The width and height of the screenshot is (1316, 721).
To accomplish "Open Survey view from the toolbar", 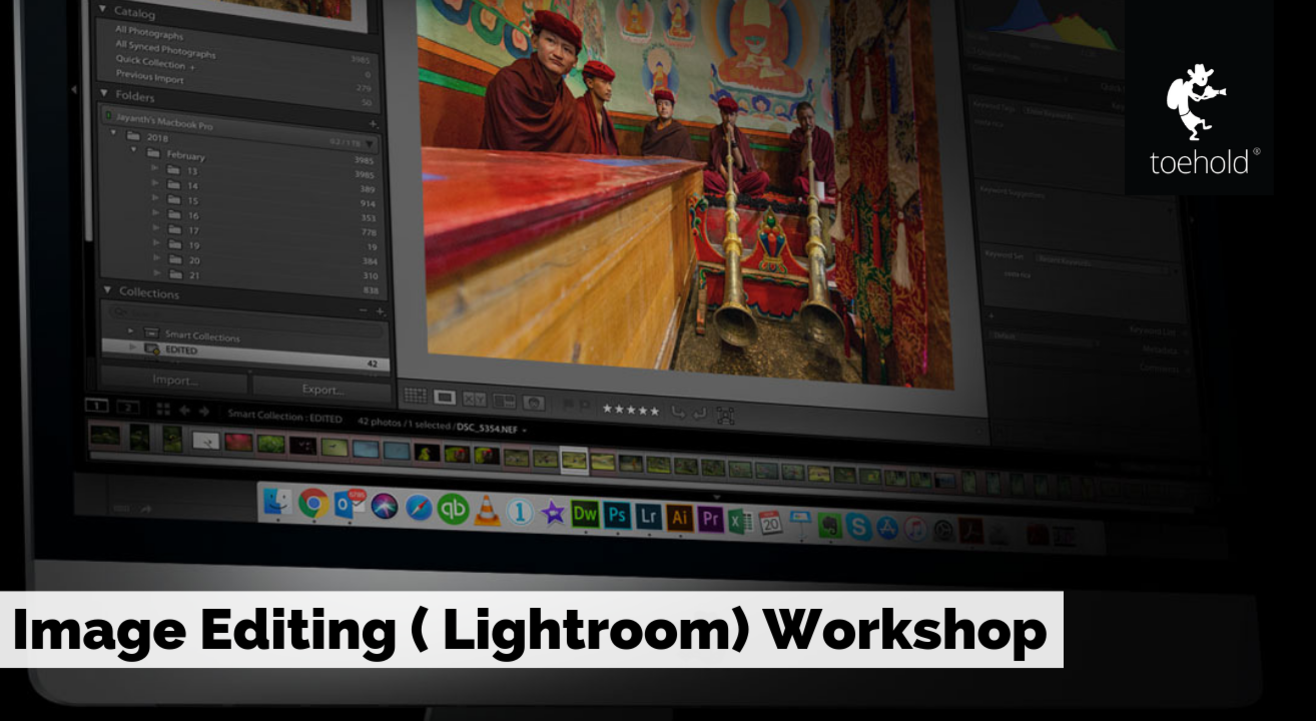I will pos(504,401).
